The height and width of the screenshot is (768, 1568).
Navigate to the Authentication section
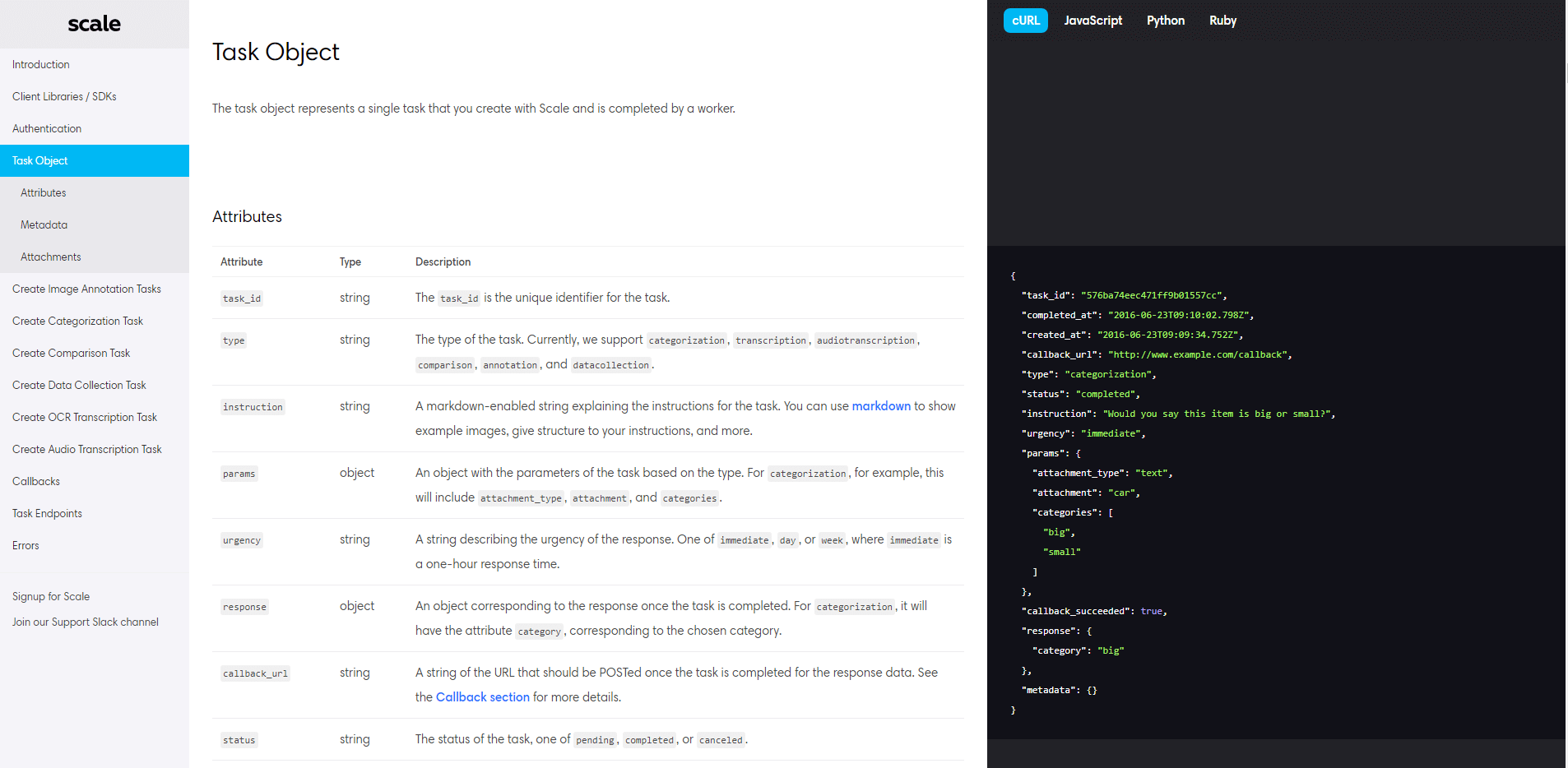click(47, 128)
